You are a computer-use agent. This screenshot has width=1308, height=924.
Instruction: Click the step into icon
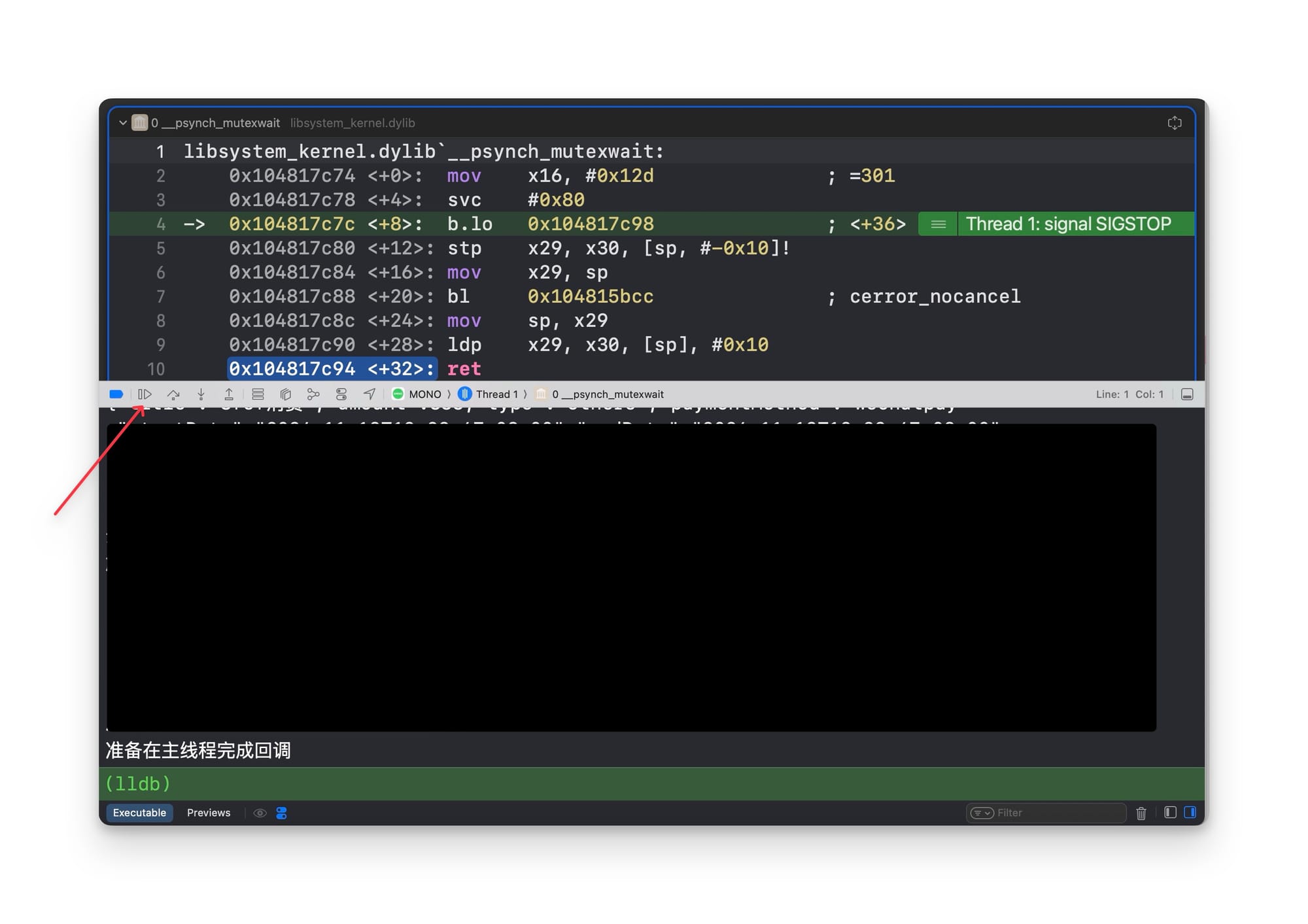[x=201, y=394]
